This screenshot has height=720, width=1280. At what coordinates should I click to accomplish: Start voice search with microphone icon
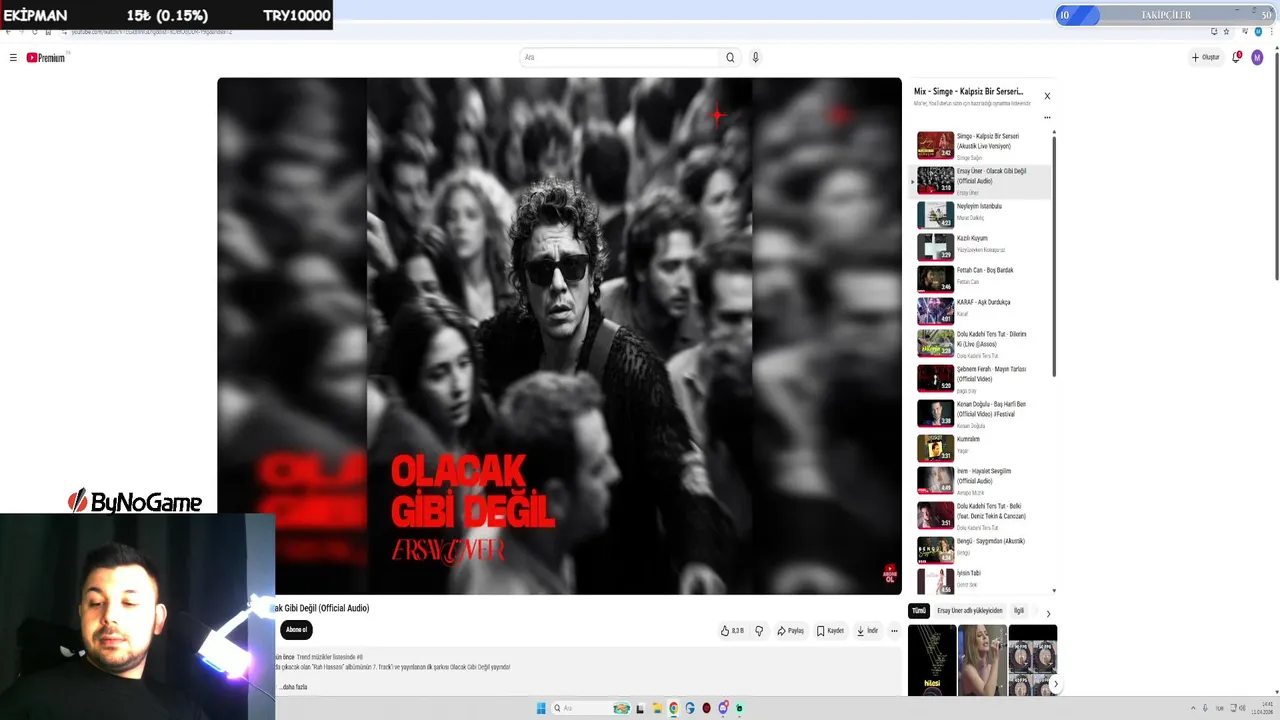pyautogui.click(x=755, y=57)
